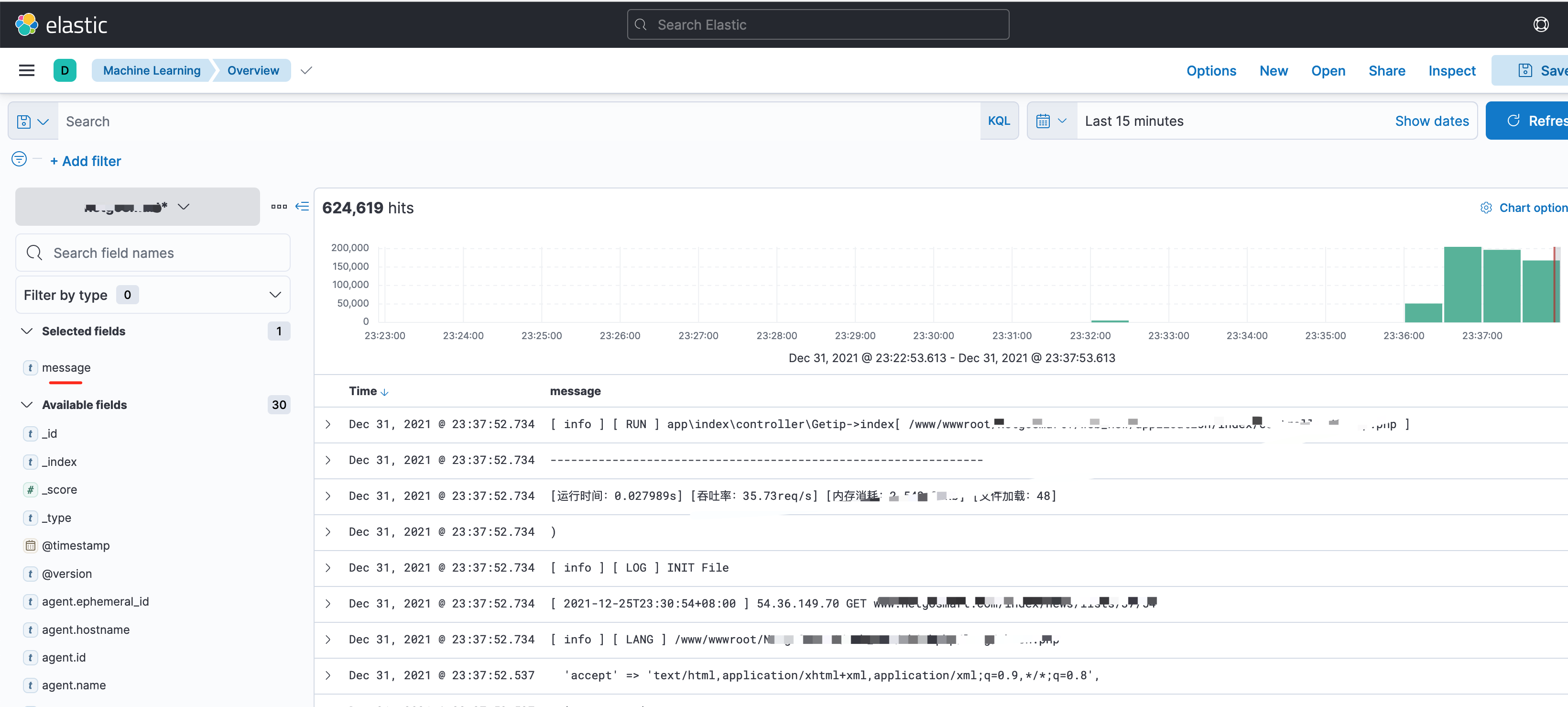Collapse the Selected fields section
Screen dimensions: 1568x707
tap(27, 331)
